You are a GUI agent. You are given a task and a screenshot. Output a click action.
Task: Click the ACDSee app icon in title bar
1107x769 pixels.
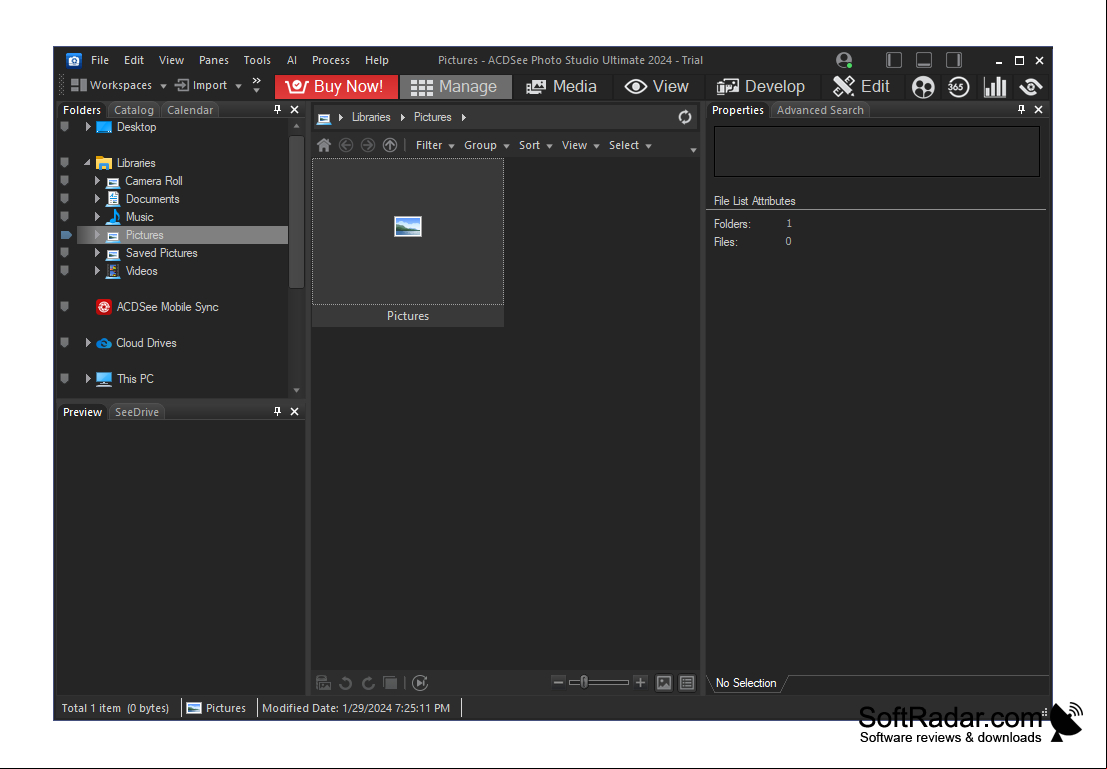(73, 61)
